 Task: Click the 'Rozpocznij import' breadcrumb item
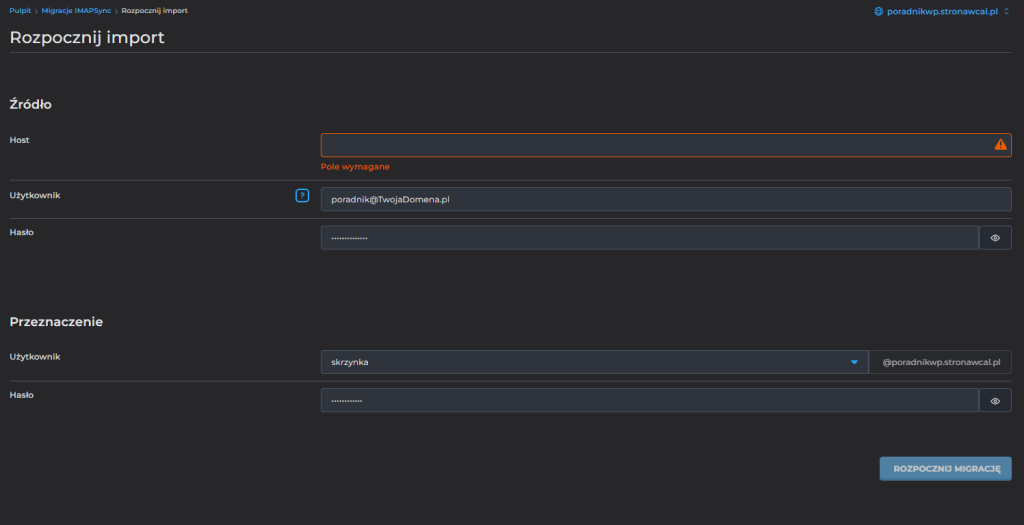coord(154,10)
